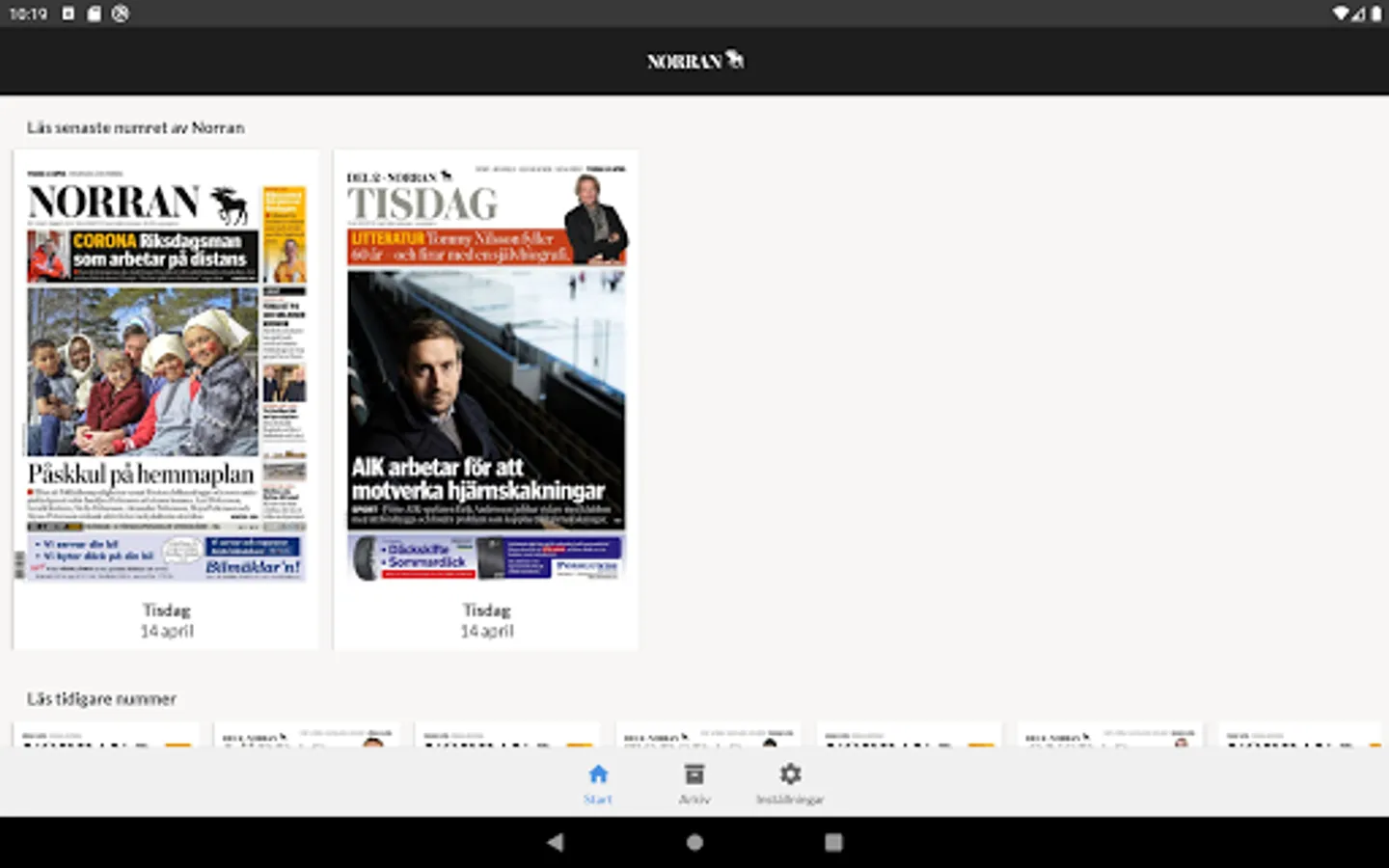Open the Inställningar gear icon
The image size is (1389, 868).
coord(790,773)
